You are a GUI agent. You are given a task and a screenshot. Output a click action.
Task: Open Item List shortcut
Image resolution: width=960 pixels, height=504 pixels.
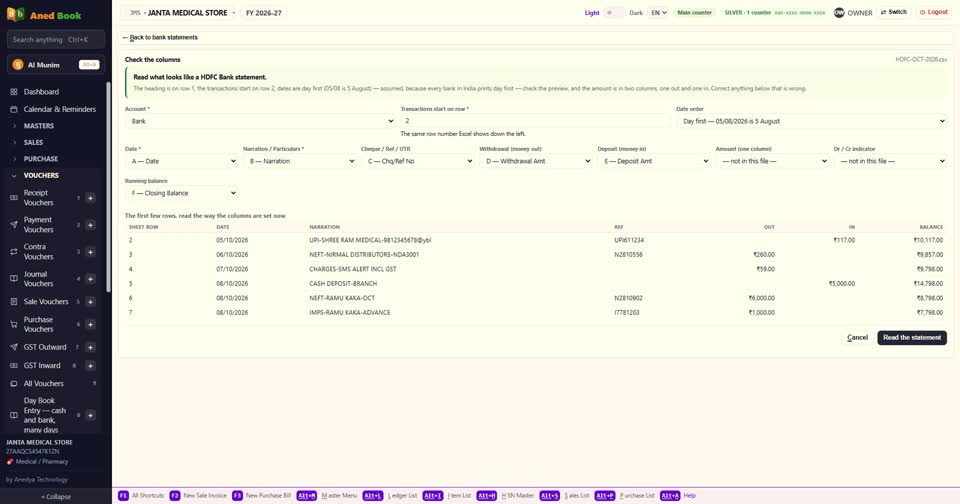(447, 495)
